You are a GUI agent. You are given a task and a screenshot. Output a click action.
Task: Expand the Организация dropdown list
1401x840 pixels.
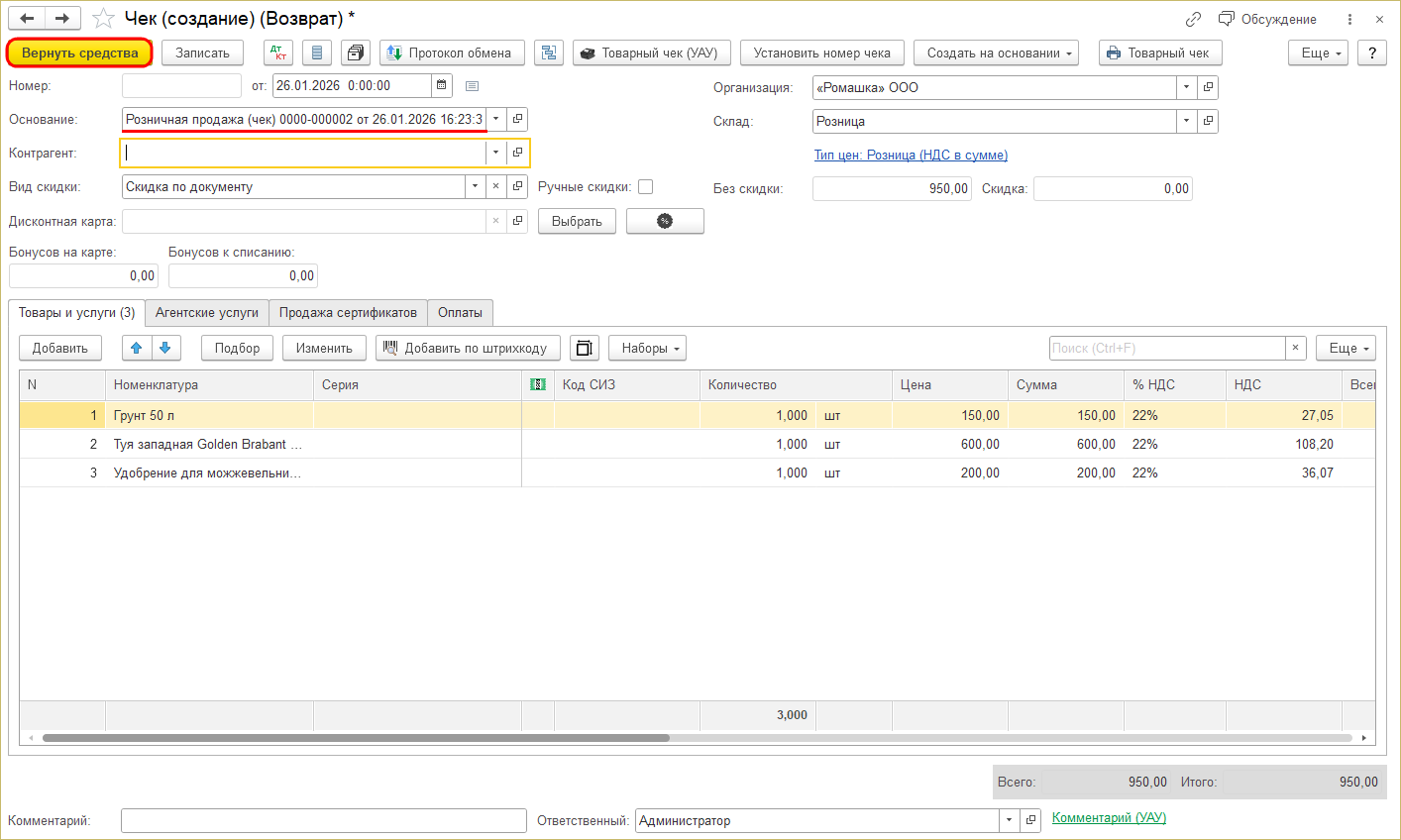1187,87
